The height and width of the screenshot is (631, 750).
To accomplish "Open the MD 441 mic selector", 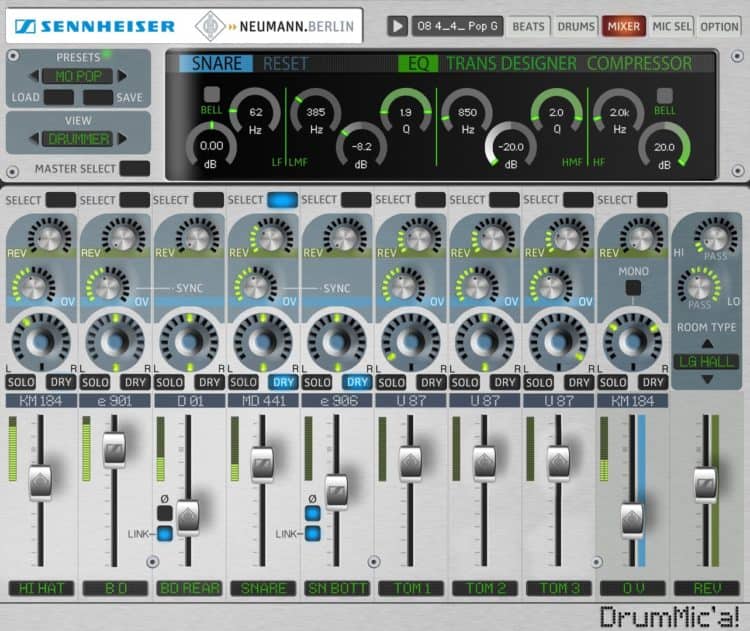I will 264,401.
